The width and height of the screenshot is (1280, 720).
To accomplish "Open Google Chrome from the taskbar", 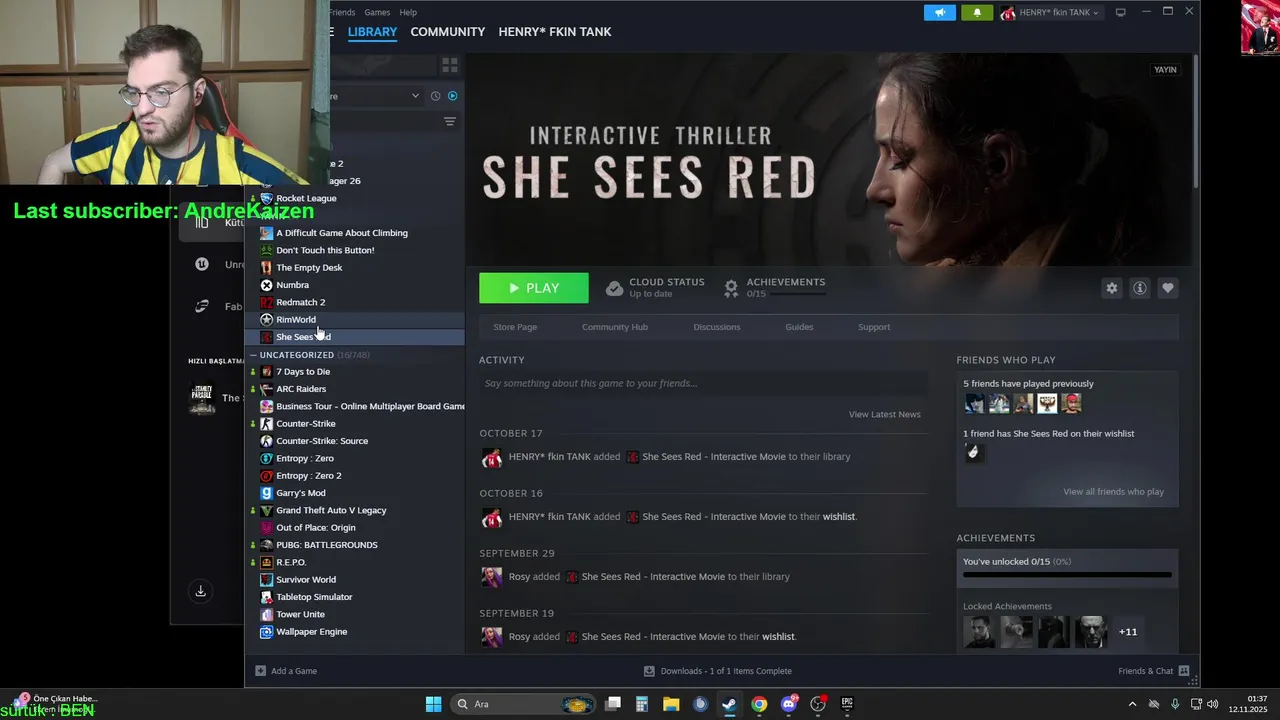I will pyautogui.click(x=759, y=704).
